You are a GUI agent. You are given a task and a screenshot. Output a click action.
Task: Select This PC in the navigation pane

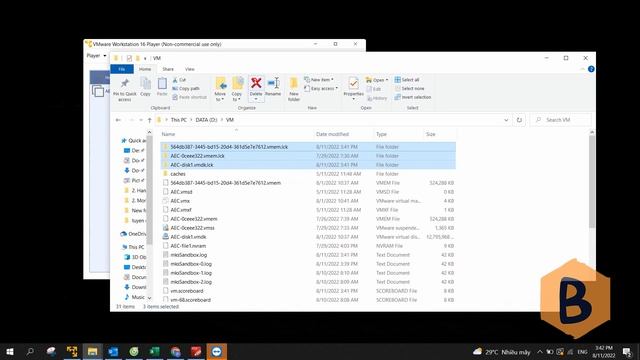tap(133, 247)
